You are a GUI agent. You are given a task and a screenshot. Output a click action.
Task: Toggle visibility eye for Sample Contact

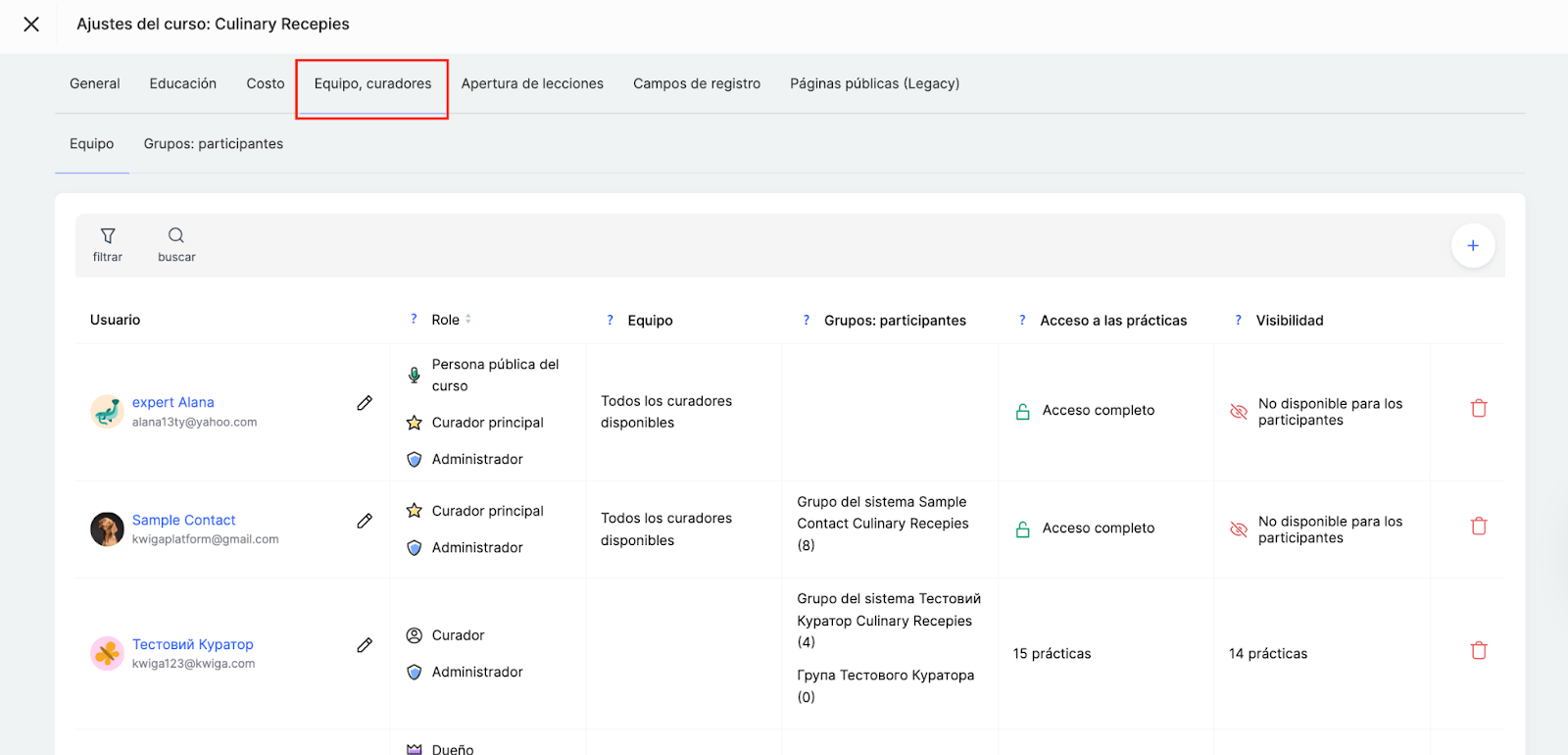pyautogui.click(x=1239, y=529)
